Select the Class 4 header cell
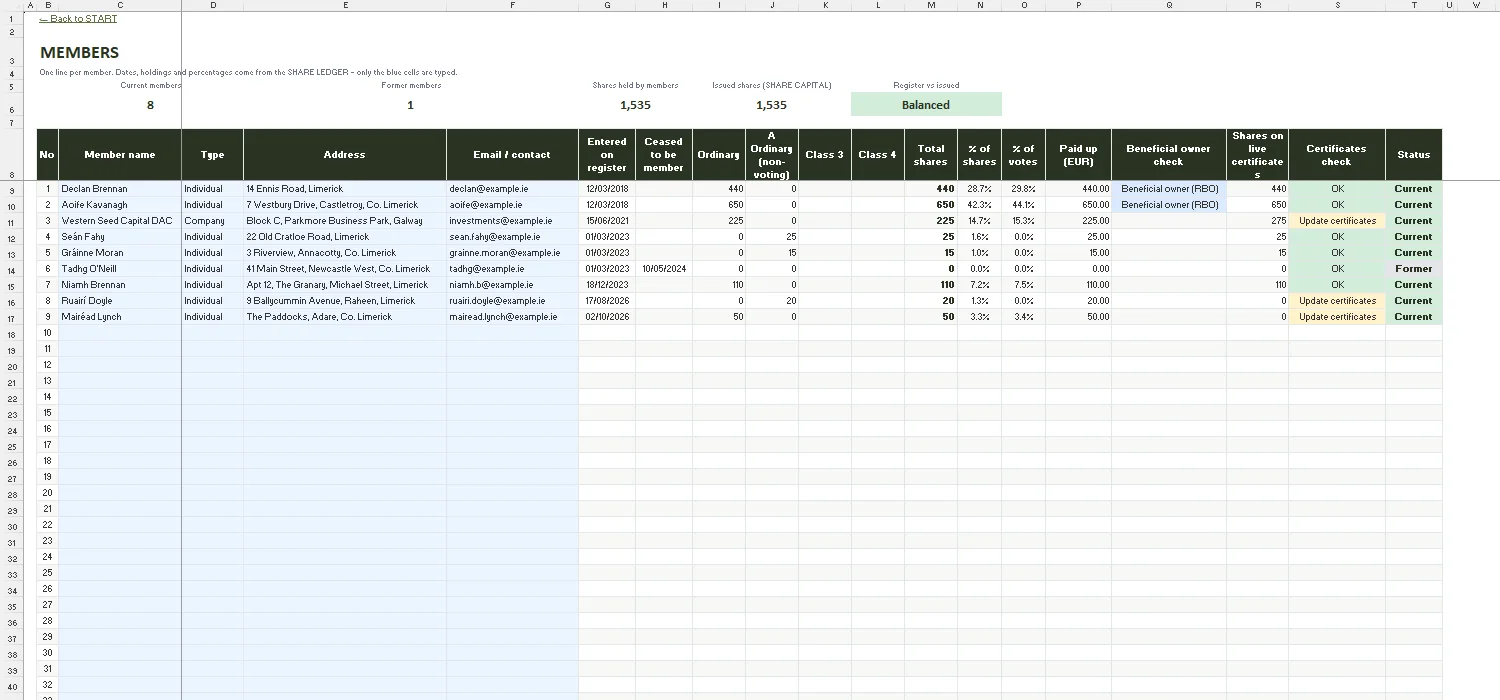1500x700 pixels. [x=878, y=155]
